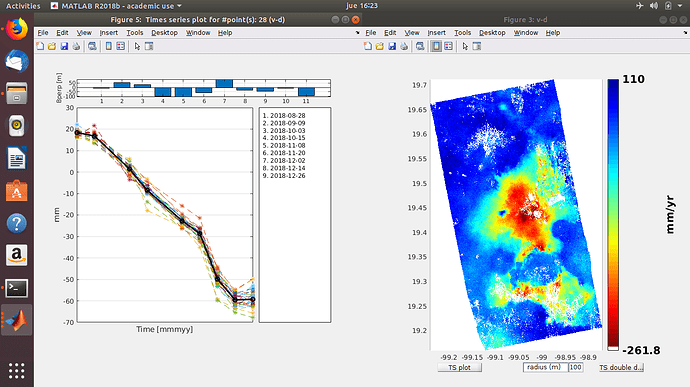Image resolution: width=690 pixels, height=387 pixels.
Task: Toggle Insert Colorbar icon in Figure 5 toolbar
Action: [x=109, y=46]
